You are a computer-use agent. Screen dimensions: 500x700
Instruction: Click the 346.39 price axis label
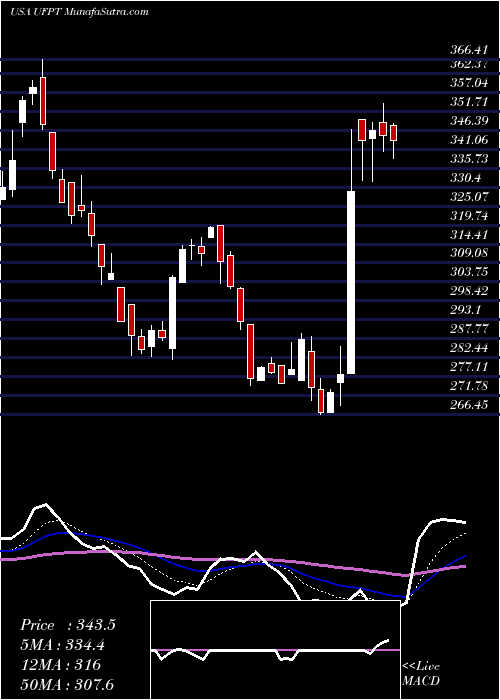pyautogui.click(x=469, y=121)
